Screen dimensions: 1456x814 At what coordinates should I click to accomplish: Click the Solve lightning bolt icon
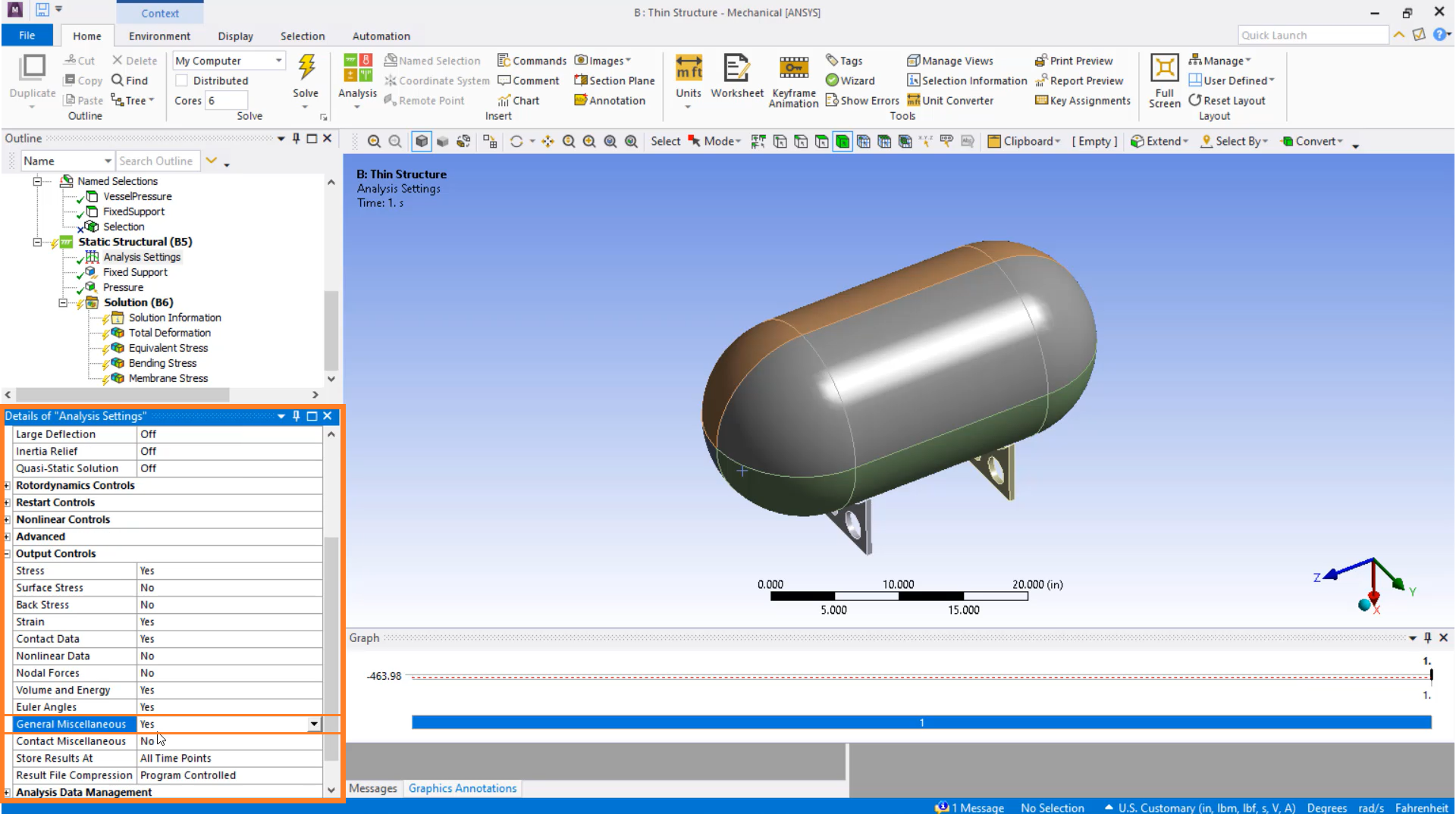click(306, 68)
